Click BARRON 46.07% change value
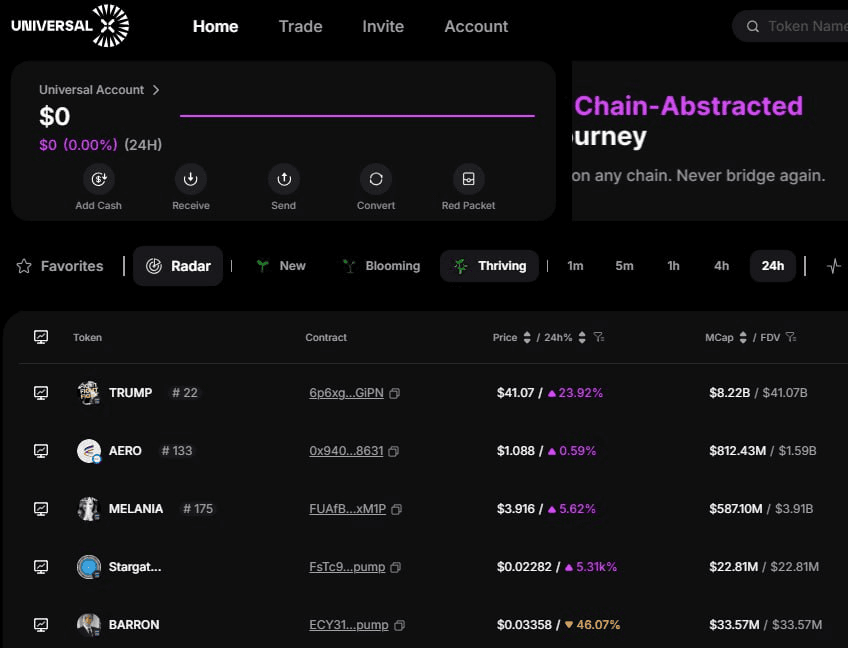This screenshot has width=848, height=648. tap(598, 625)
